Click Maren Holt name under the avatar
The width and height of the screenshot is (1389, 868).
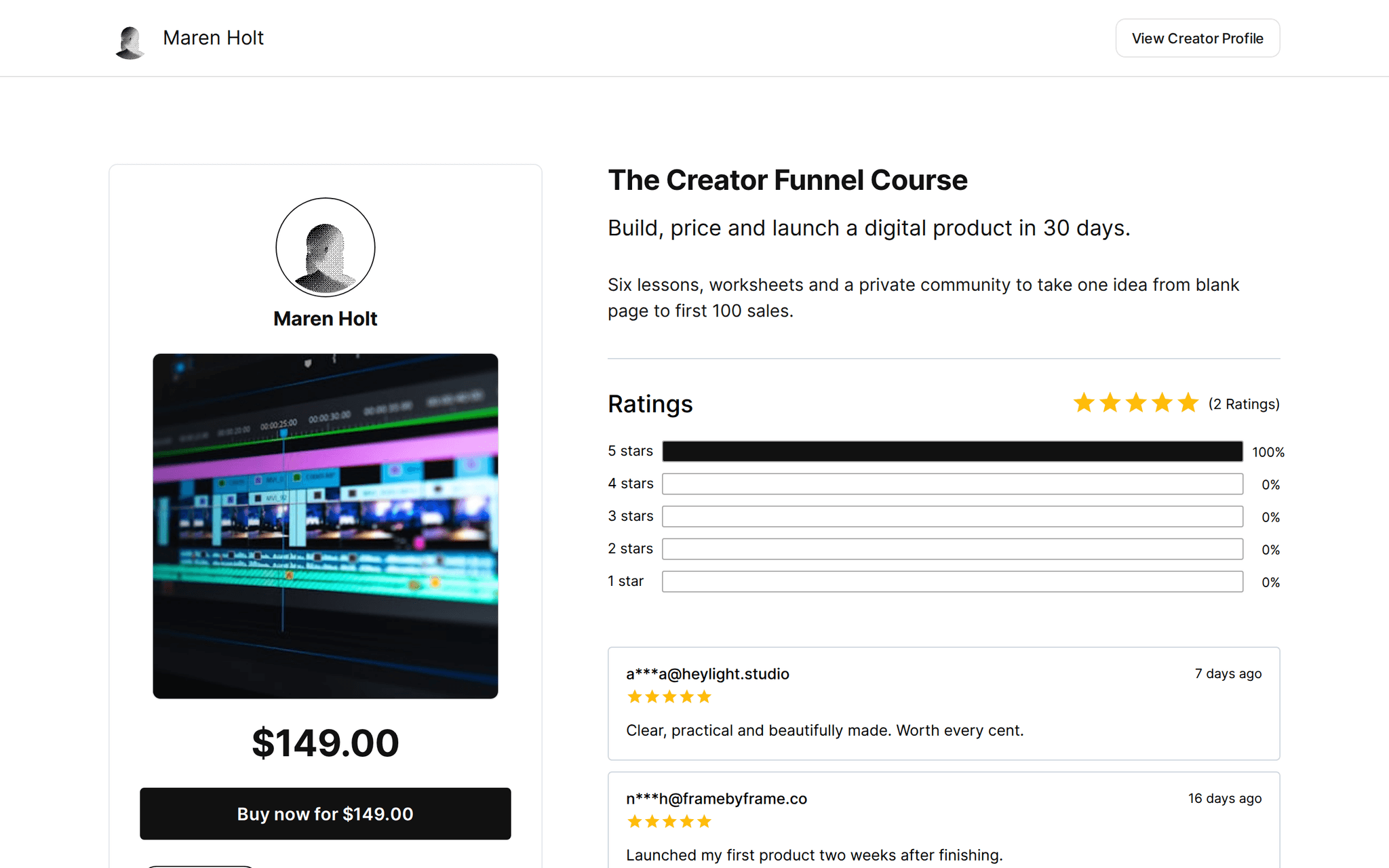pyautogui.click(x=326, y=319)
